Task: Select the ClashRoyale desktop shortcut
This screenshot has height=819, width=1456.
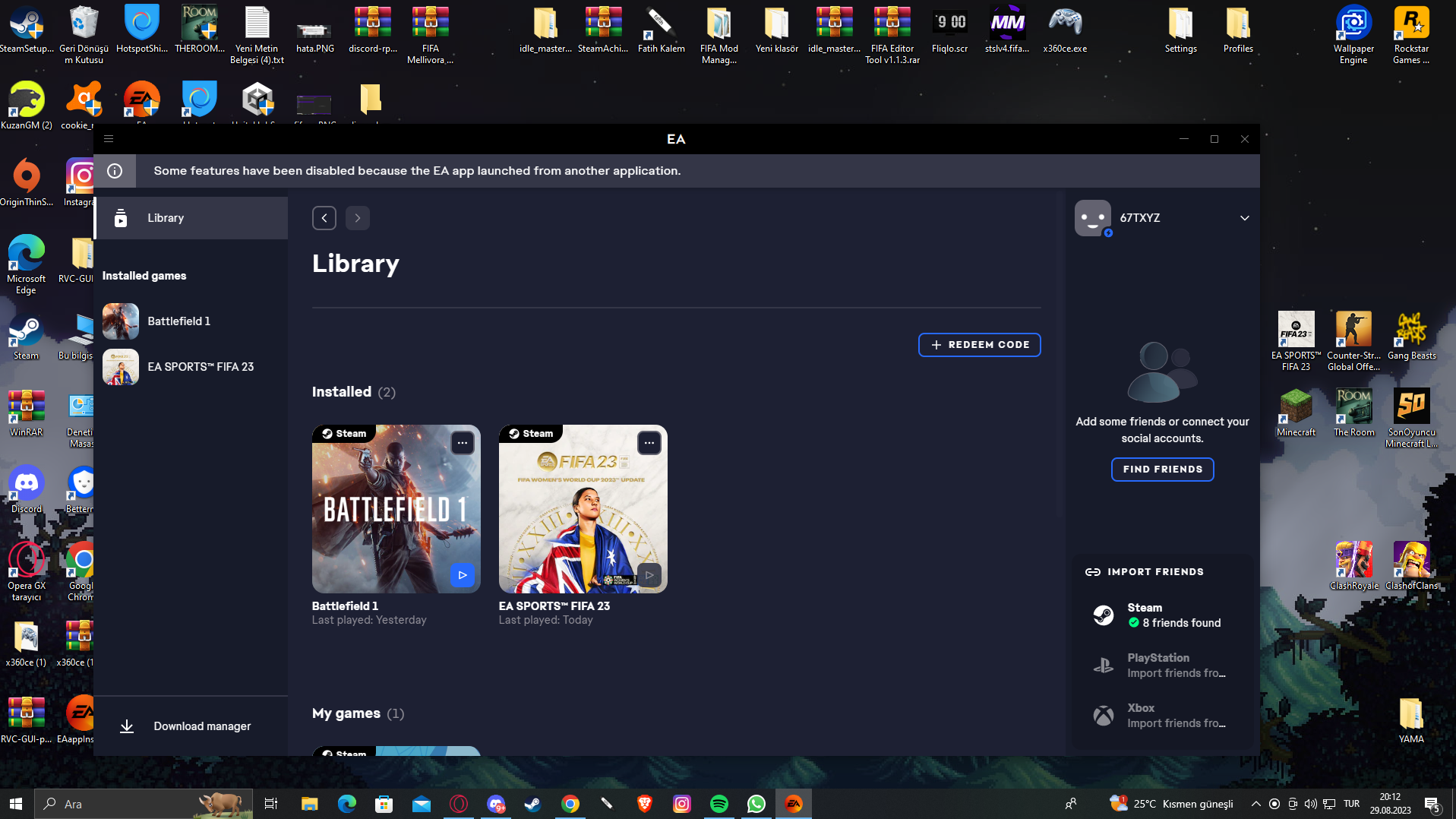Action: click(1354, 566)
